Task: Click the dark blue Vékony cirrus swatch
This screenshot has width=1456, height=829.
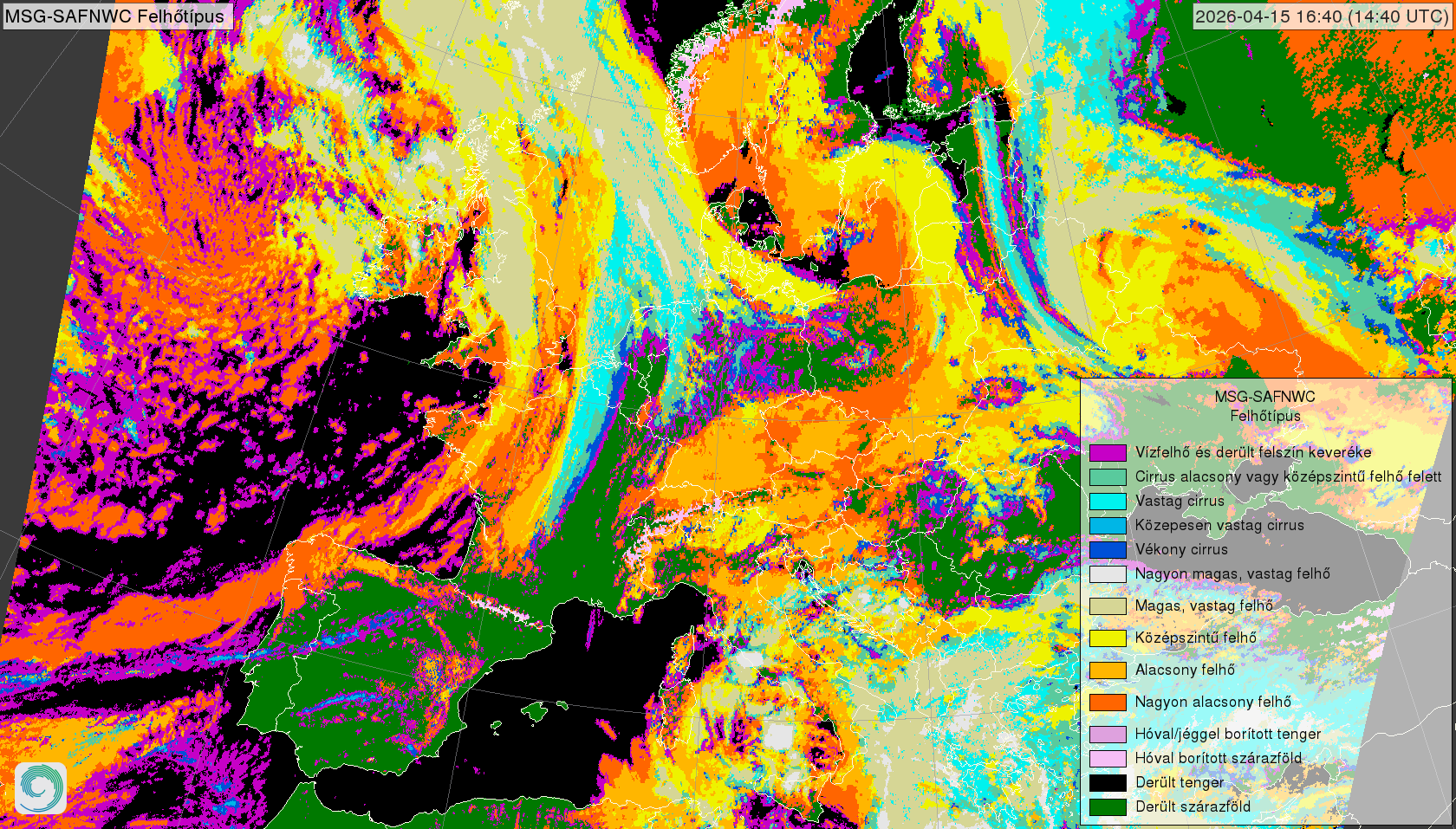Action: pyautogui.click(x=1108, y=550)
